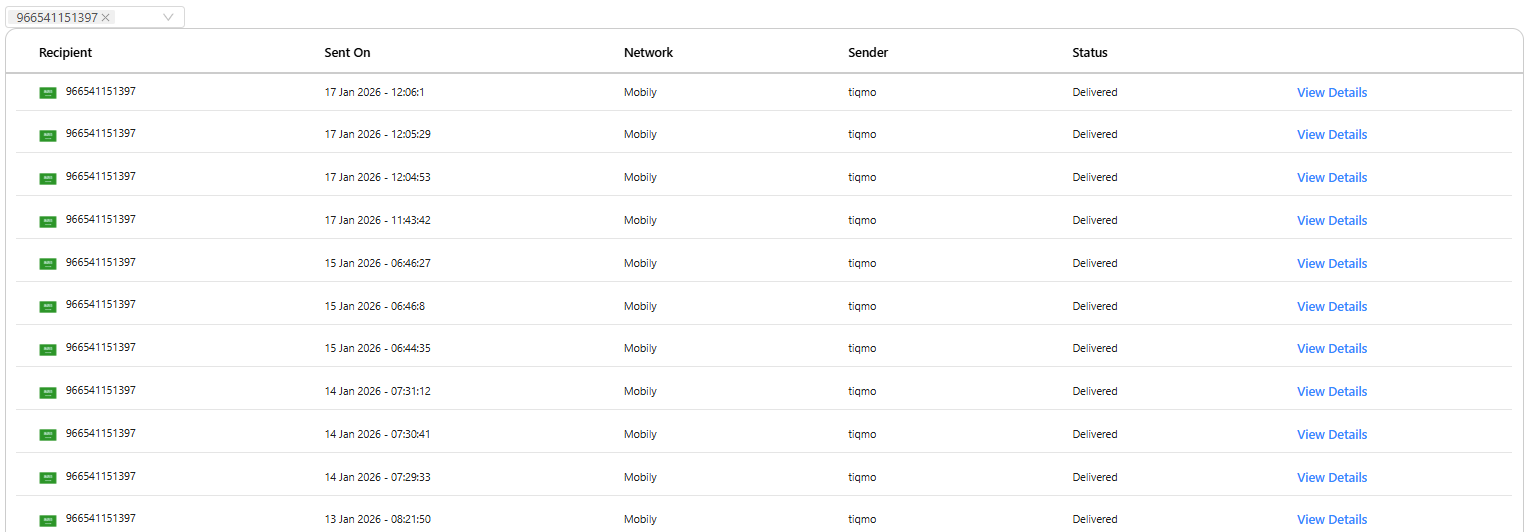1524x532 pixels.
Task: Click the Network column header
Action: [x=648, y=53]
